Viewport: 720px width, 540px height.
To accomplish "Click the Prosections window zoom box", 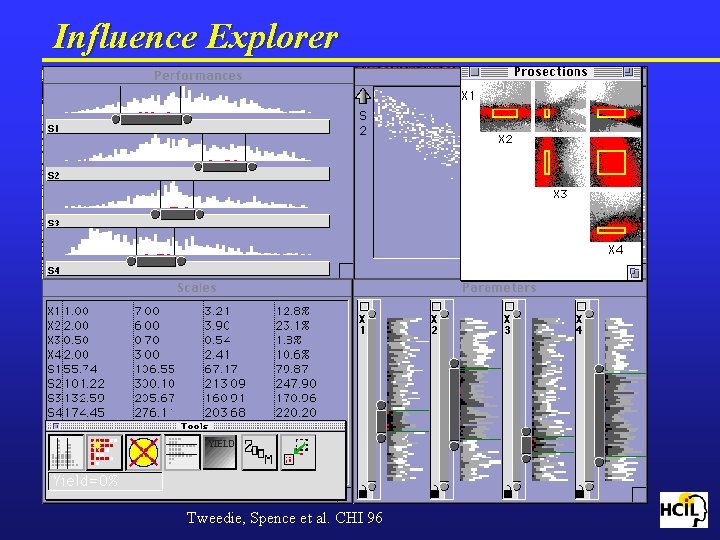I will click(628, 72).
